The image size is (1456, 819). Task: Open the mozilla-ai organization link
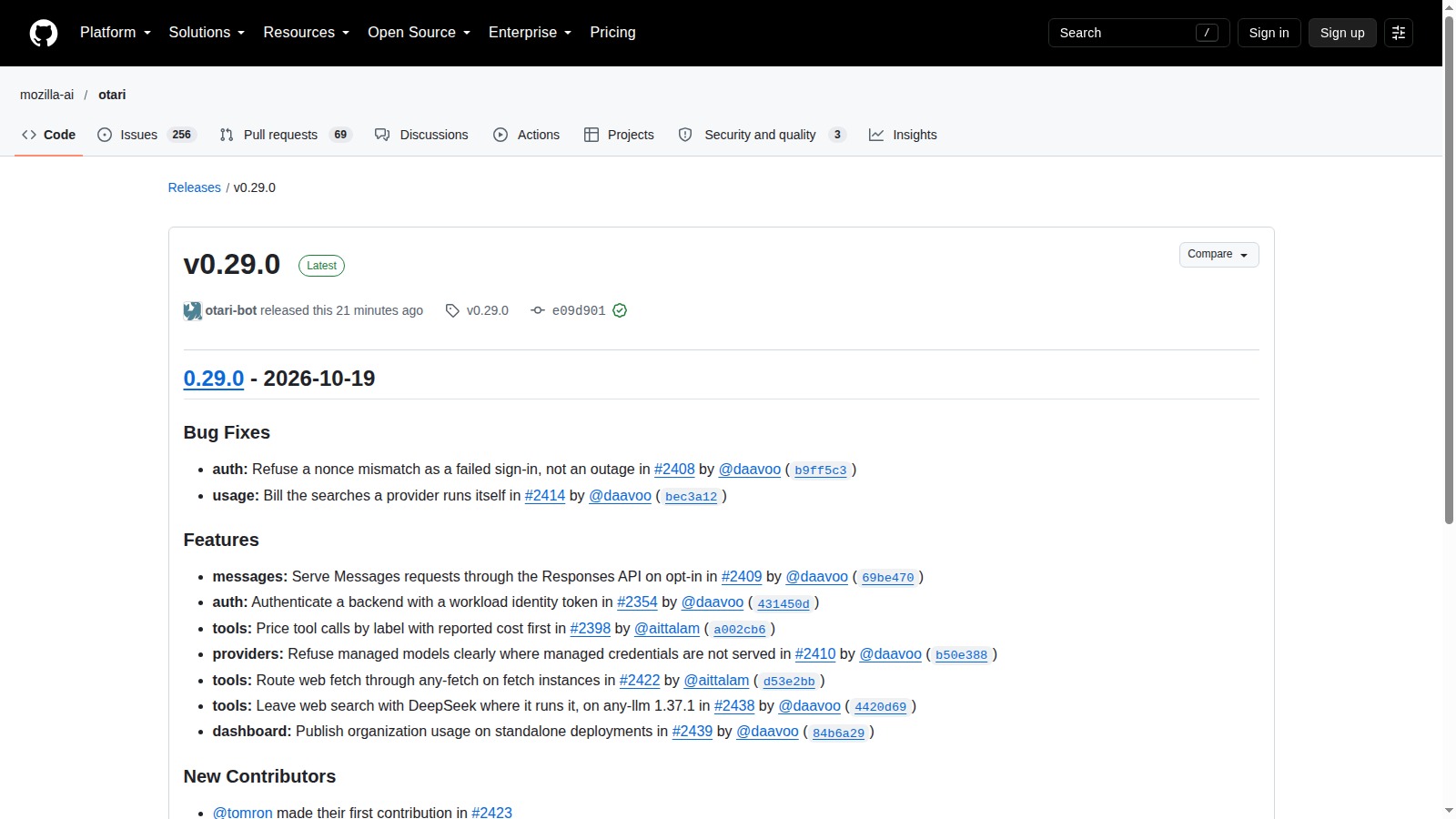pos(47,95)
